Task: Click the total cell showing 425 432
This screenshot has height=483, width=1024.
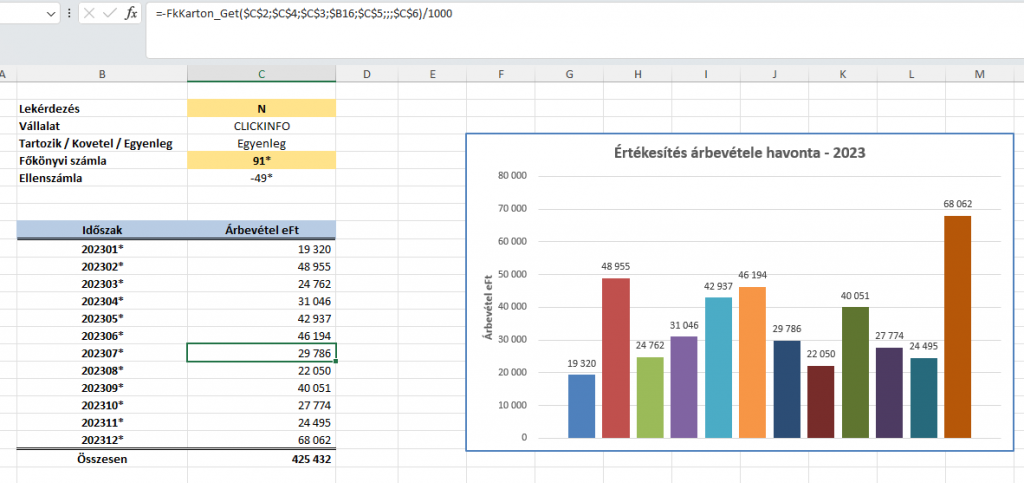Action: (261, 458)
